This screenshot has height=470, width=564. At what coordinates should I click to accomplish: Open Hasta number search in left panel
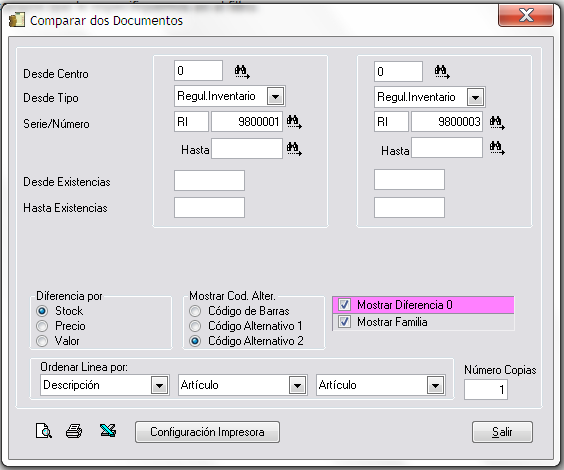(x=294, y=149)
